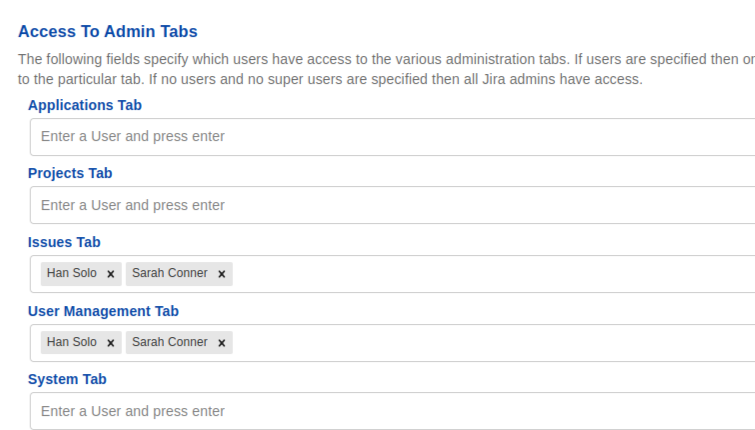This screenshot has height=430, width=755.
Task: Remove Sarah Conner from Issues Tab
Action: [222, 274]
